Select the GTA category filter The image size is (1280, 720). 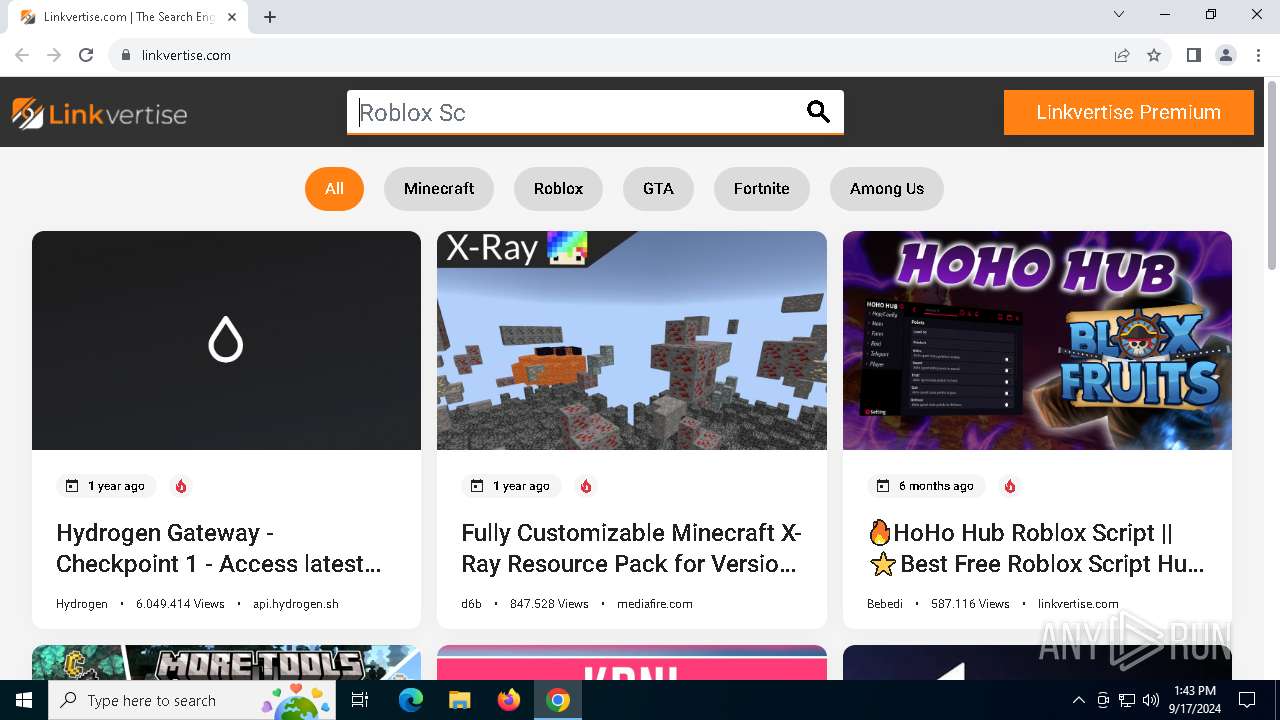658,188
